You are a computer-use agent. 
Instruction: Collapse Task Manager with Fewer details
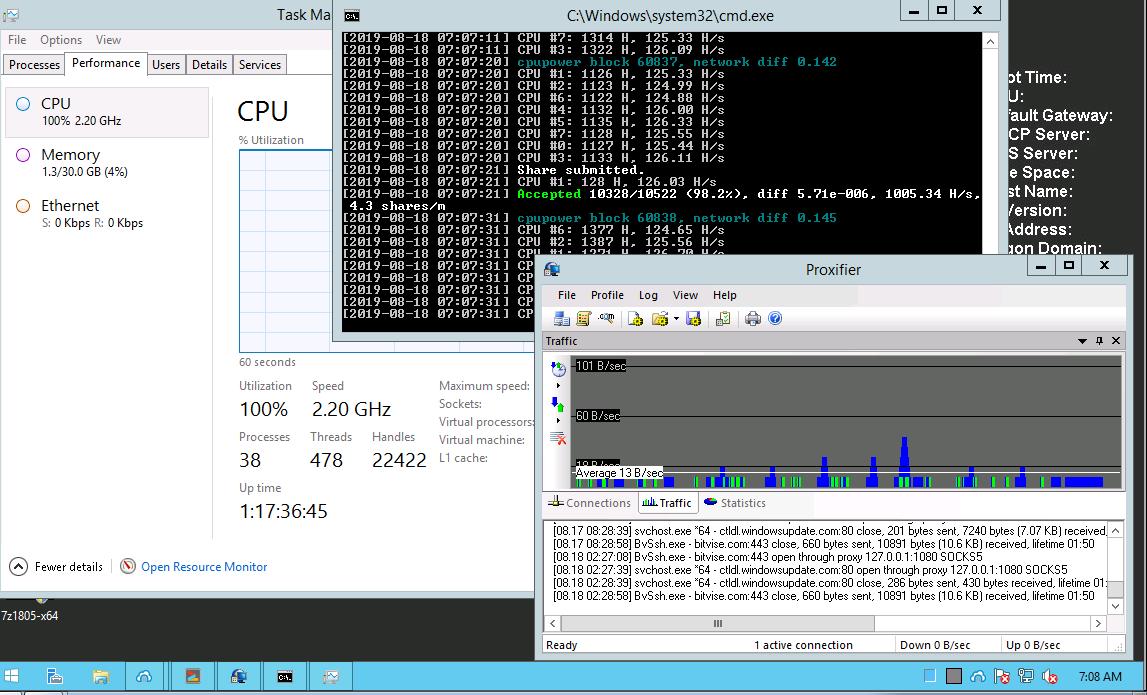pos(57,566)
